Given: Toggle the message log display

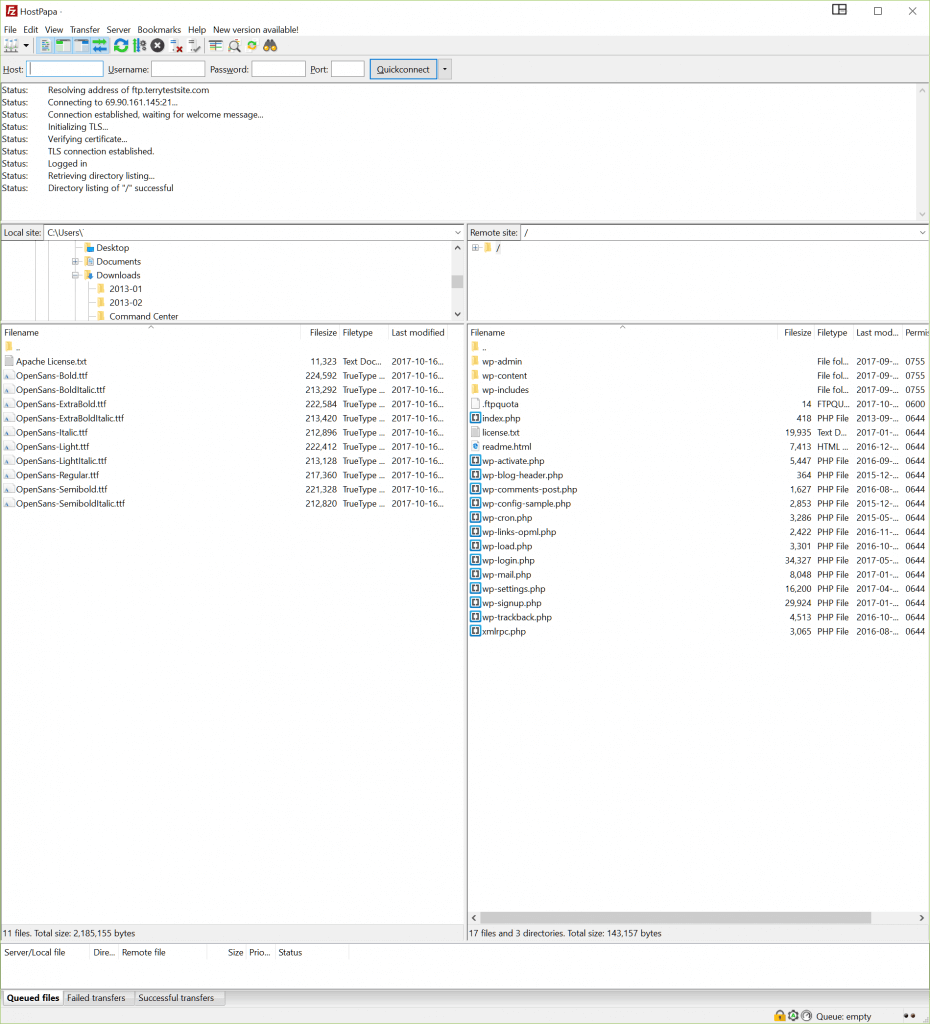Looking at the screenshot, I should pyautogui.click(x=47, y=45).
